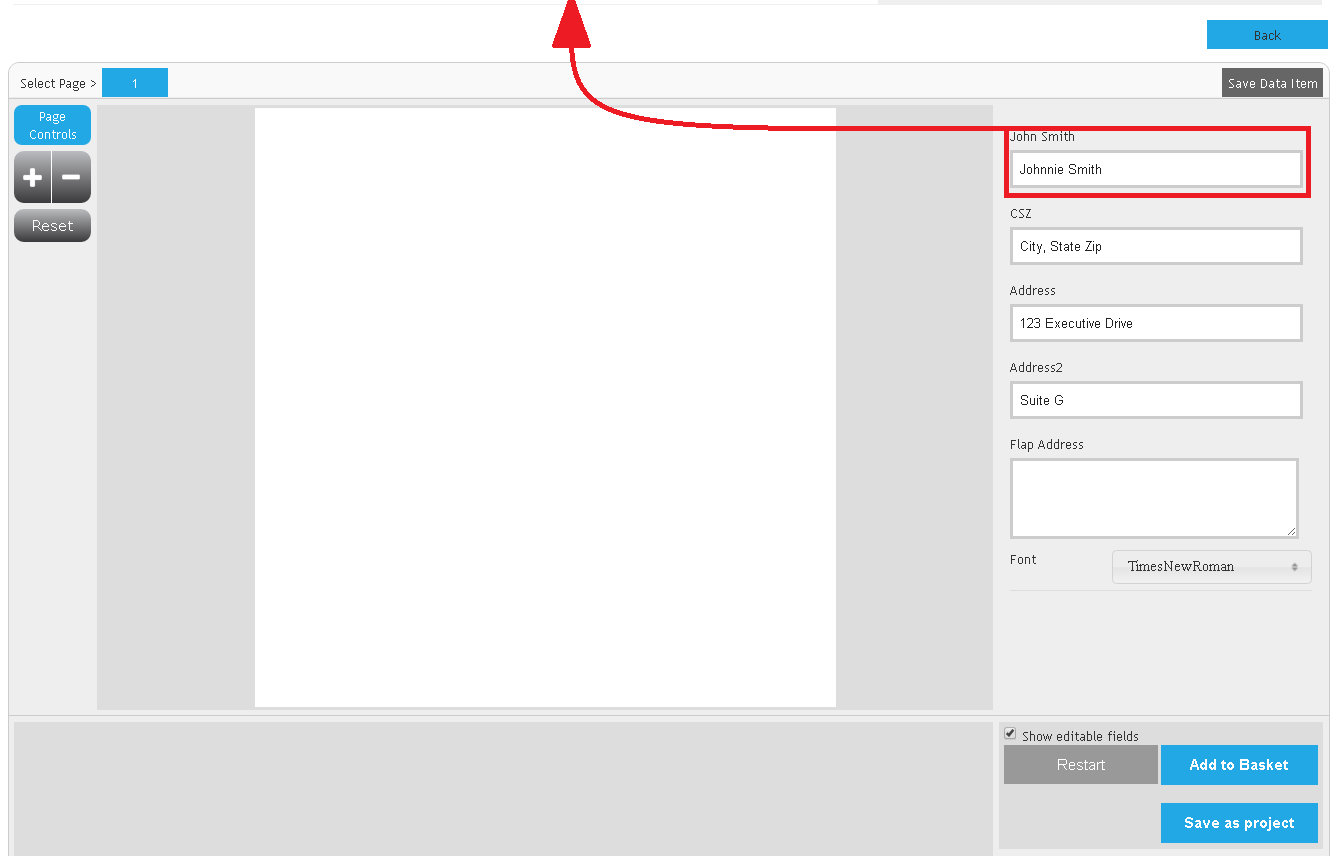
Task: Open the Font dropdown showing TimesNewRoman
Action: [1211, 567]
